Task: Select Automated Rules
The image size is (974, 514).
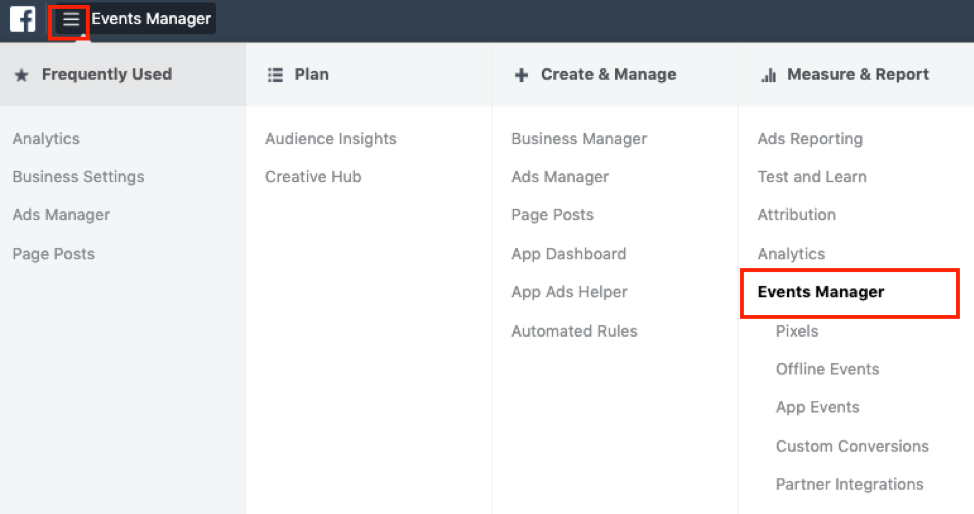Action: [x=574, y=331]
